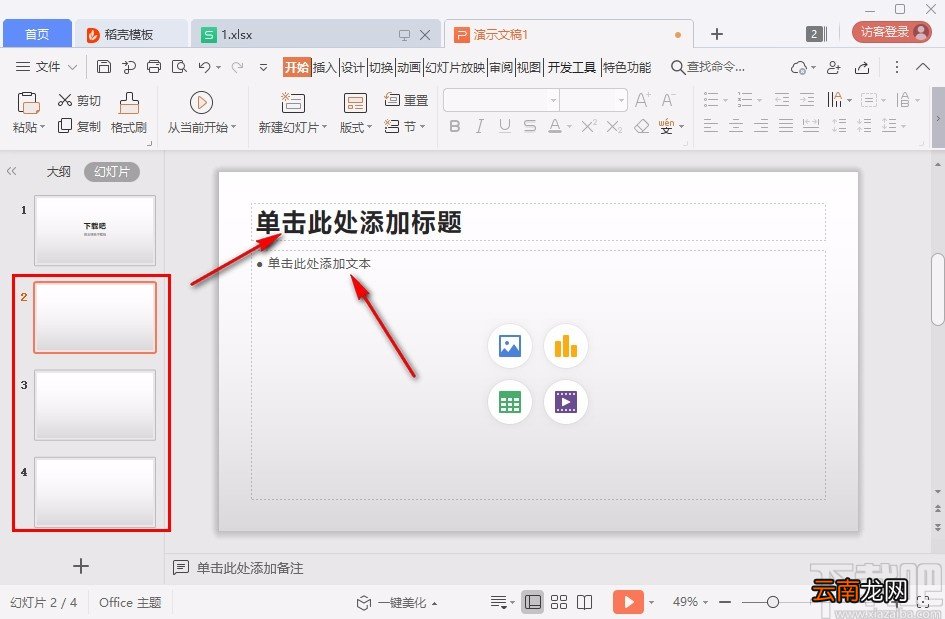Click the collaboration add-person icon

(834, 68)
